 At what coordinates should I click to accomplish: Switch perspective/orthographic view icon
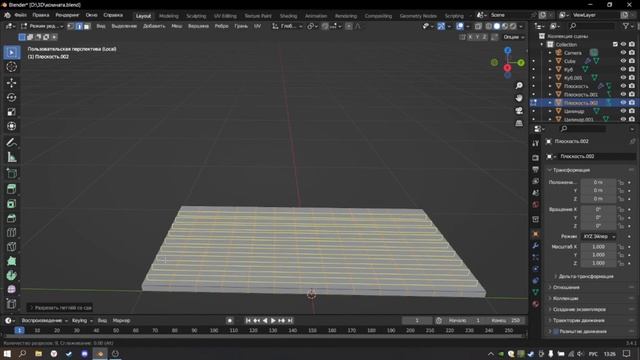519,123
